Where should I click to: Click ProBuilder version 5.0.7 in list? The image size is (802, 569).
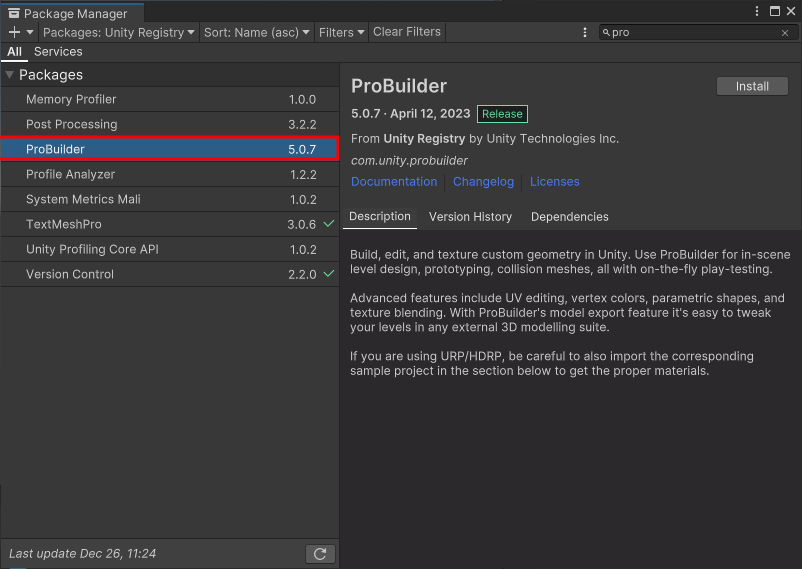tap(302, 149)
